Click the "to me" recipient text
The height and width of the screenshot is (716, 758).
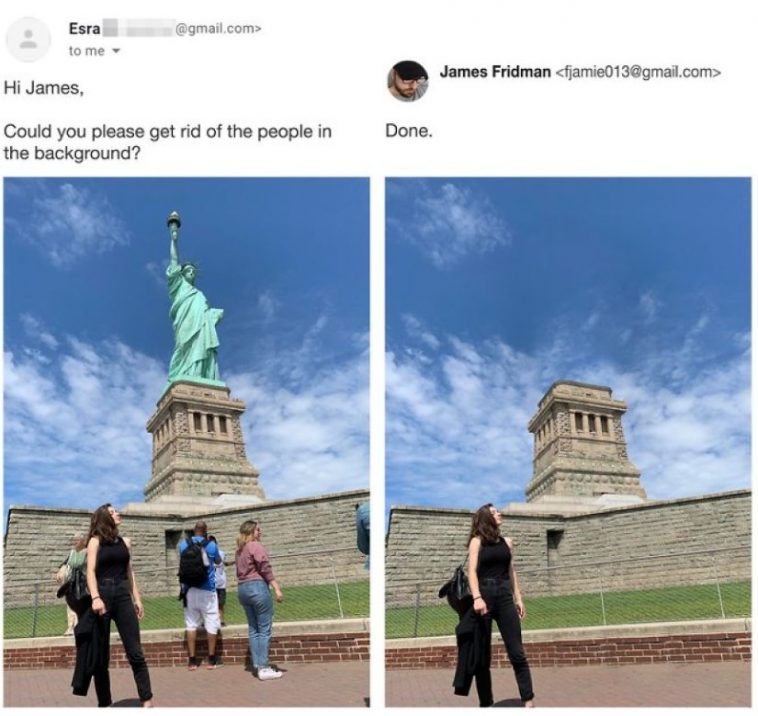[x=87, y=51]
